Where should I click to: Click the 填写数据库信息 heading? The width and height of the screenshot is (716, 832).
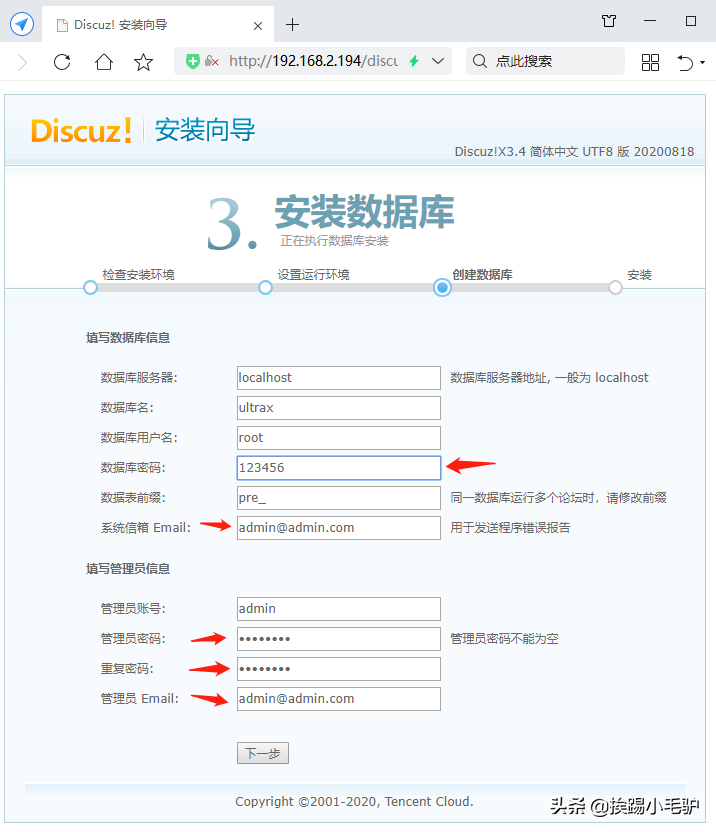pyautogui.click(x=128, y=338)
